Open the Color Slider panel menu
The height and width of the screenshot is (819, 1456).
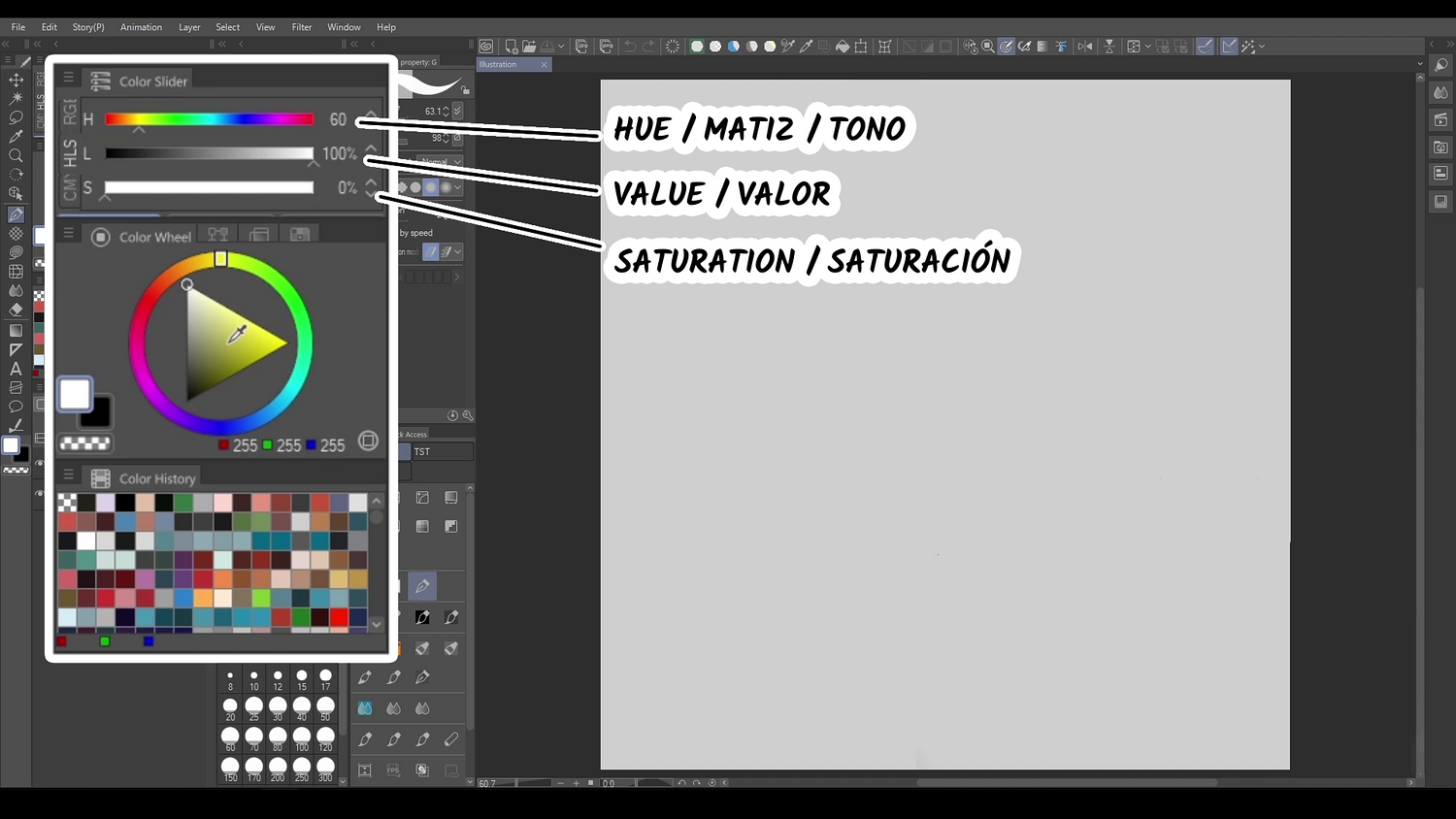[68, 78]
